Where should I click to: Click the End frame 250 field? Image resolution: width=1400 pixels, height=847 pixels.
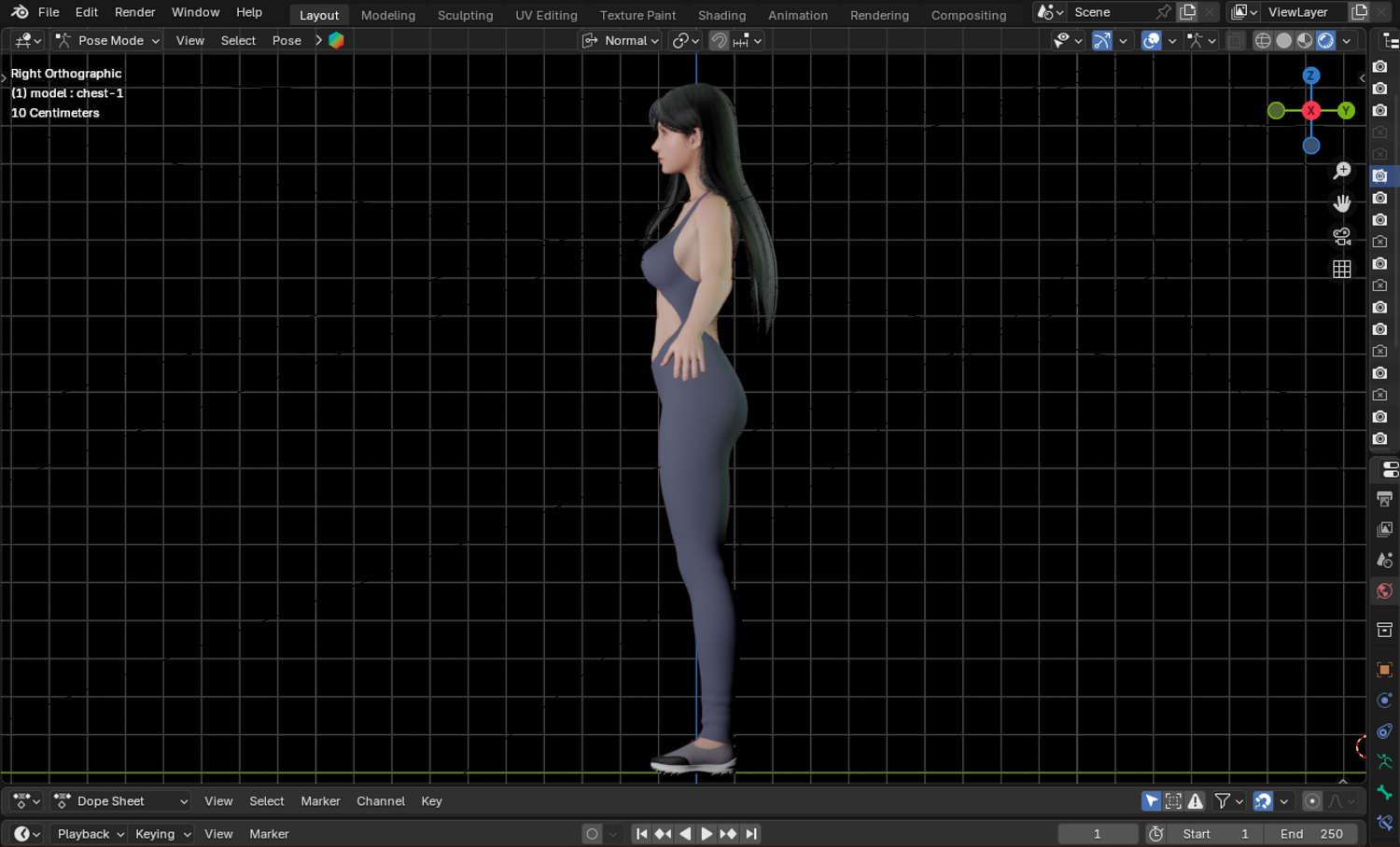click(x=1311, y=834)
